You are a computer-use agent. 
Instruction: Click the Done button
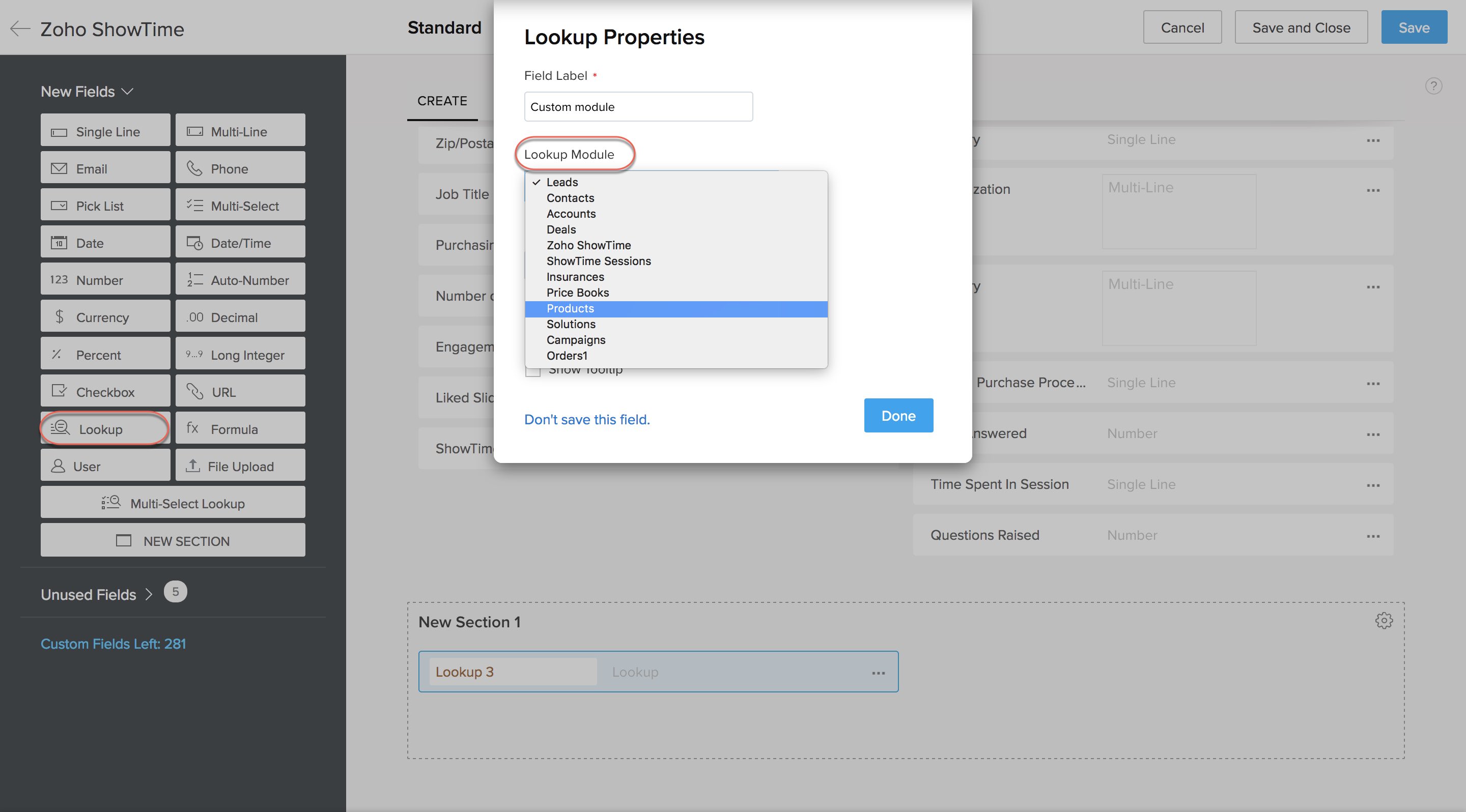[898, 416]
